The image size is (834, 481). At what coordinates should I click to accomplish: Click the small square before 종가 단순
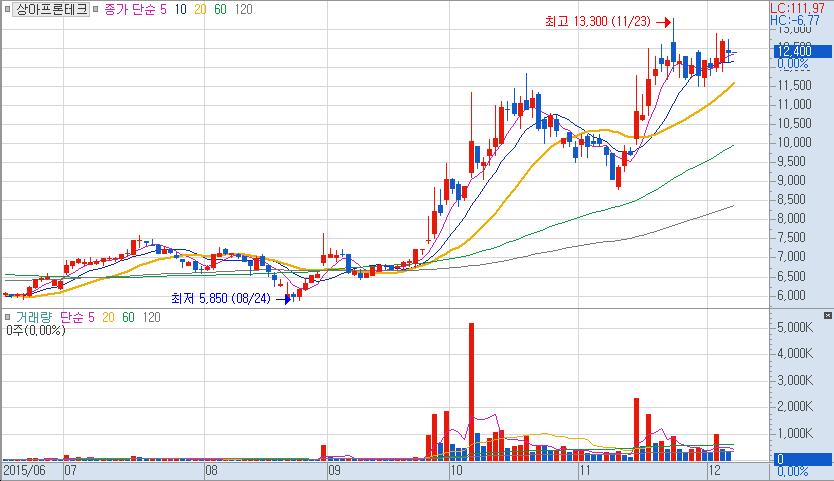(96, 8)
